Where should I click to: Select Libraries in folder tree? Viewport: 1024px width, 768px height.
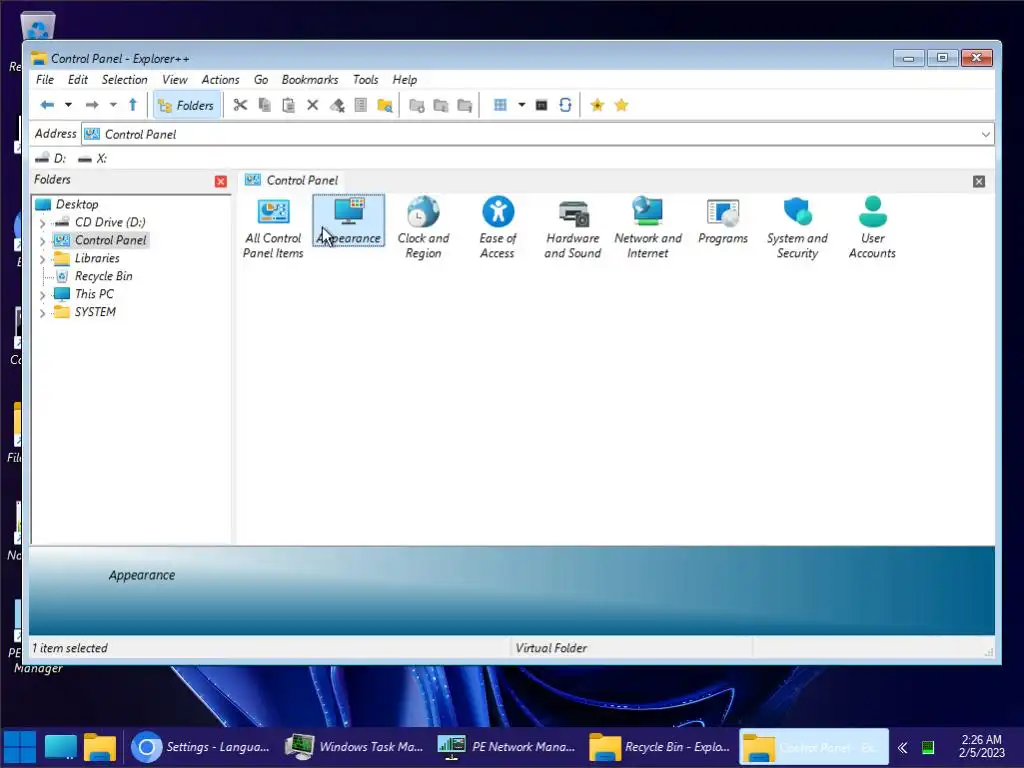coord(97,258)
